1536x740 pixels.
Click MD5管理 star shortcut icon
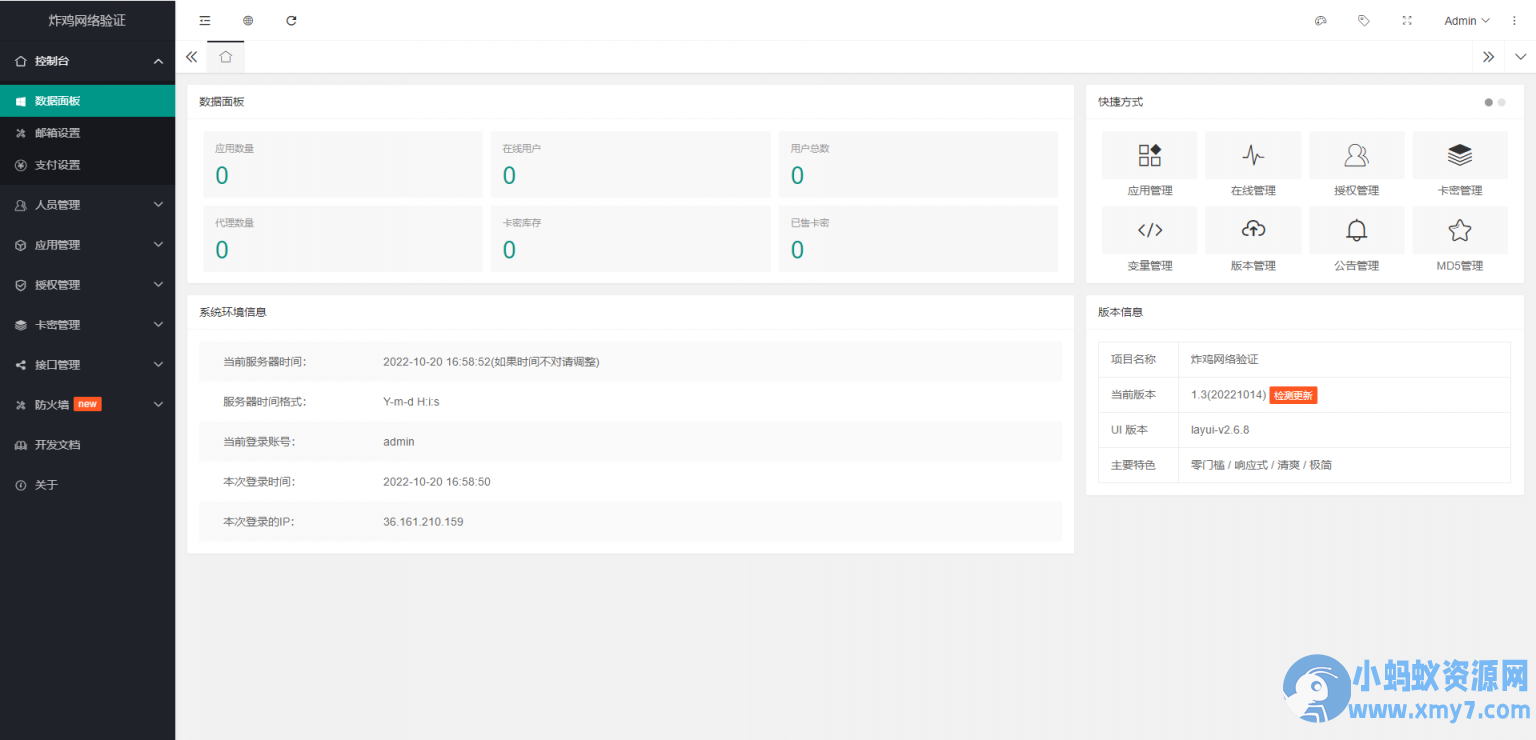pos(1460,230)
